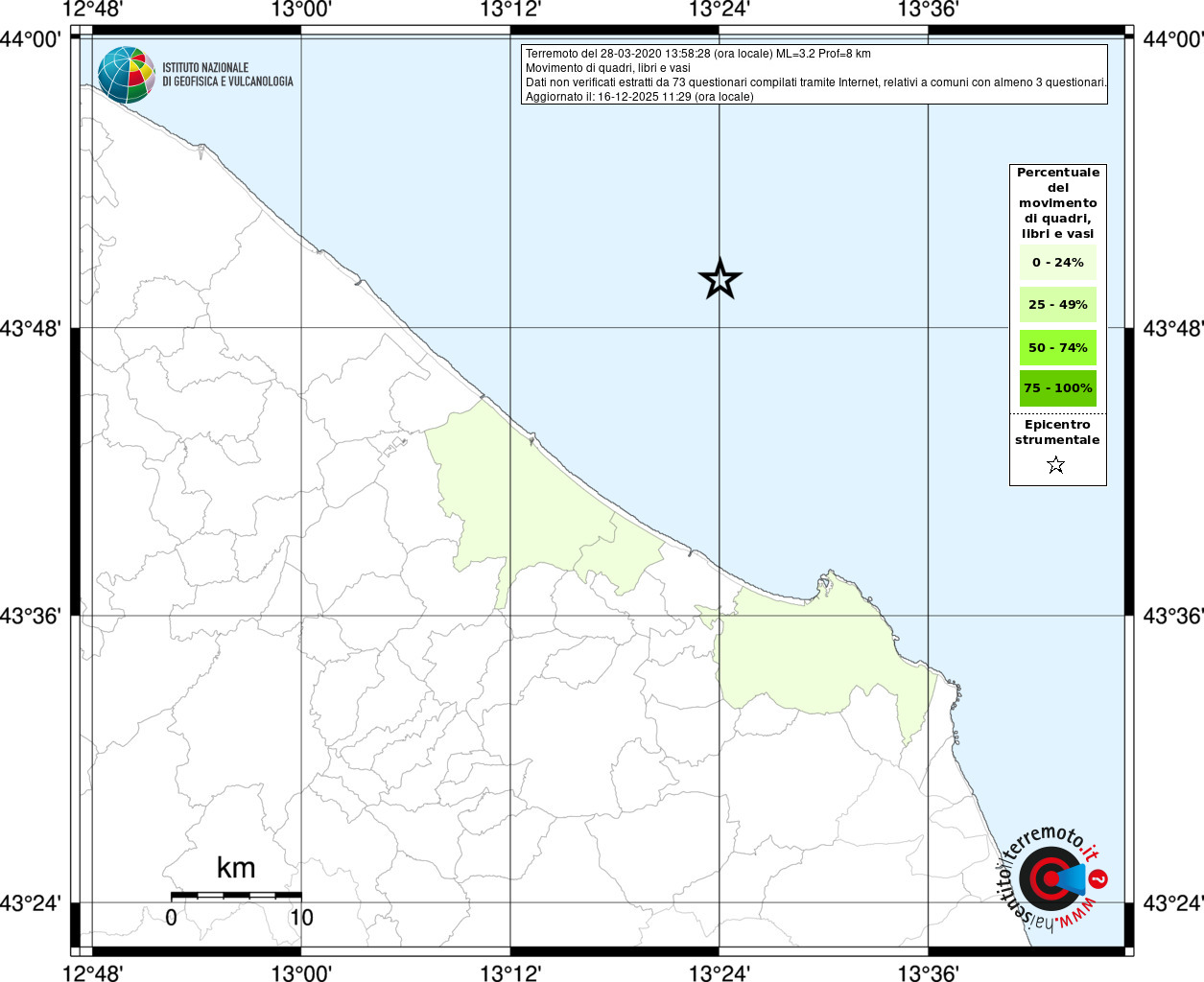The width and height of the screenshot is (1204, 982).
Task: Click the 13°00' longitude label at bottom
Action: [301, 973]
